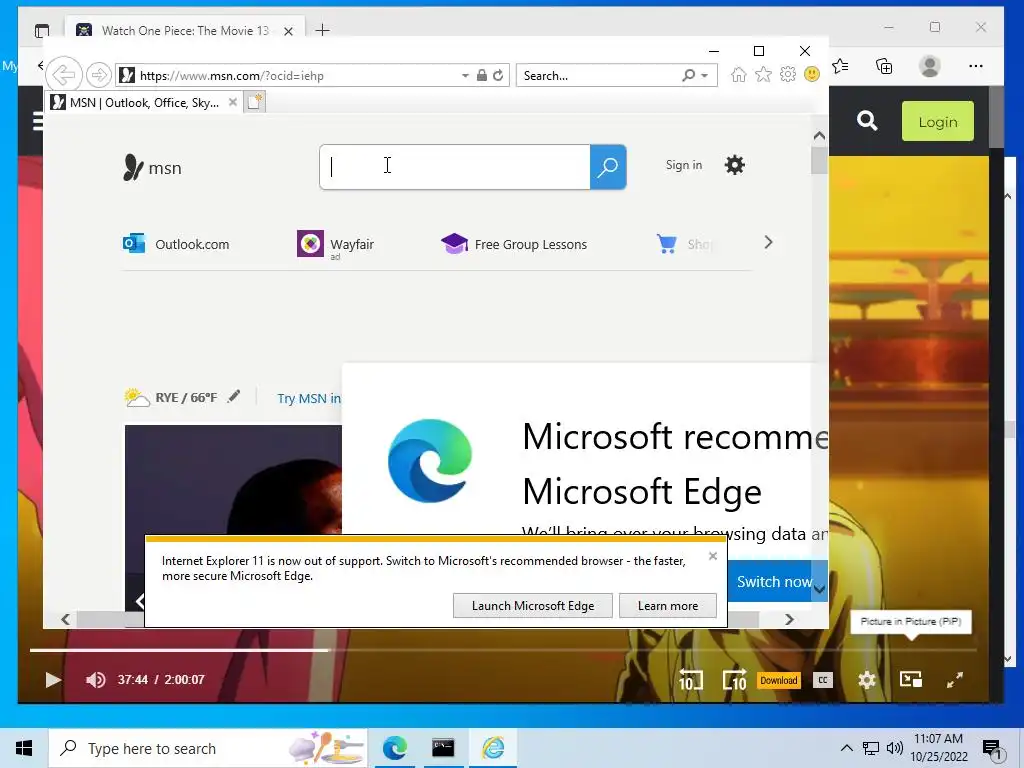Click the green Login button

(x=938, y=121)
